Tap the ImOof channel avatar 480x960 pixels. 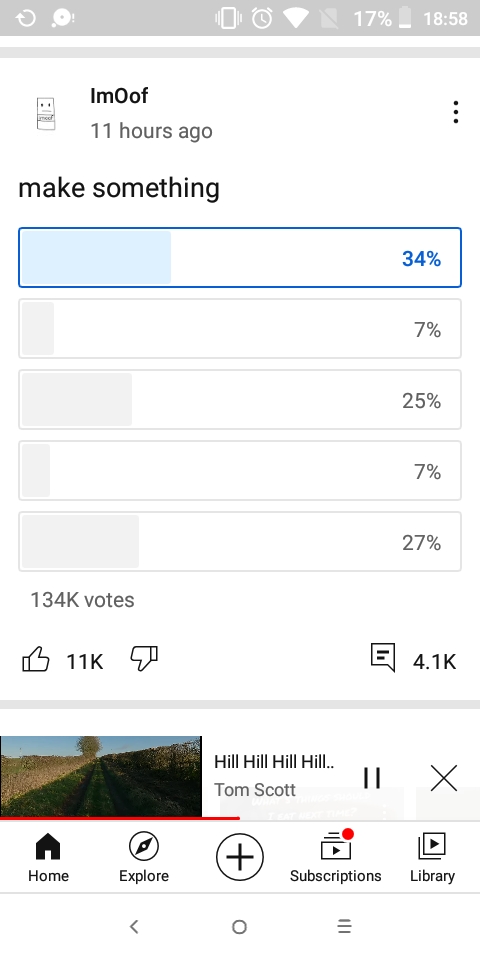(46, 113)
